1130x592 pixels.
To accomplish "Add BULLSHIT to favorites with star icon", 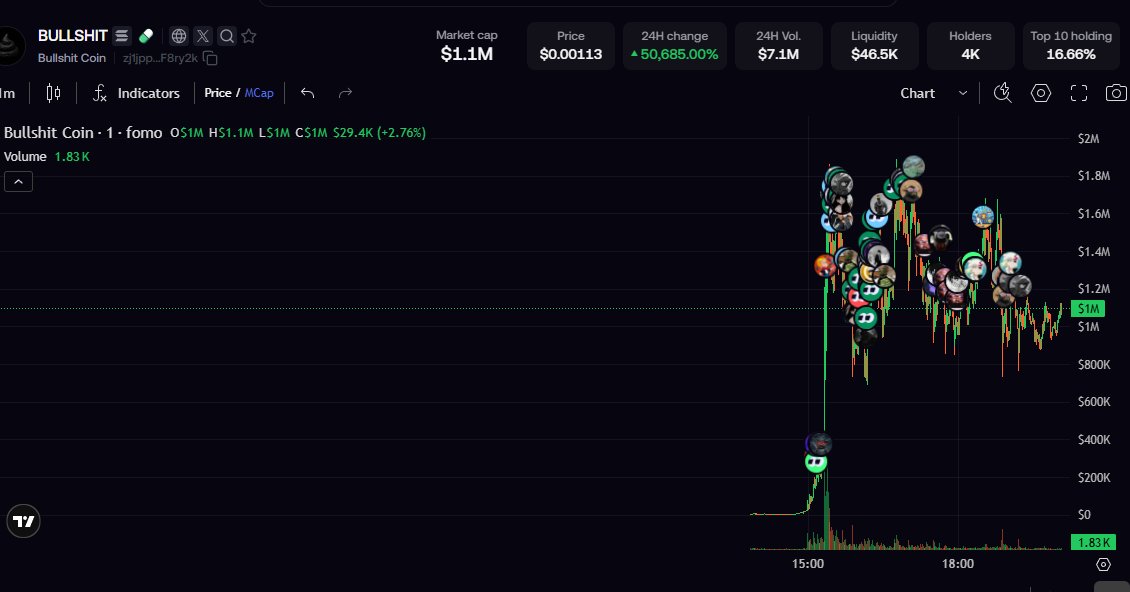I will tap(249, 35).
